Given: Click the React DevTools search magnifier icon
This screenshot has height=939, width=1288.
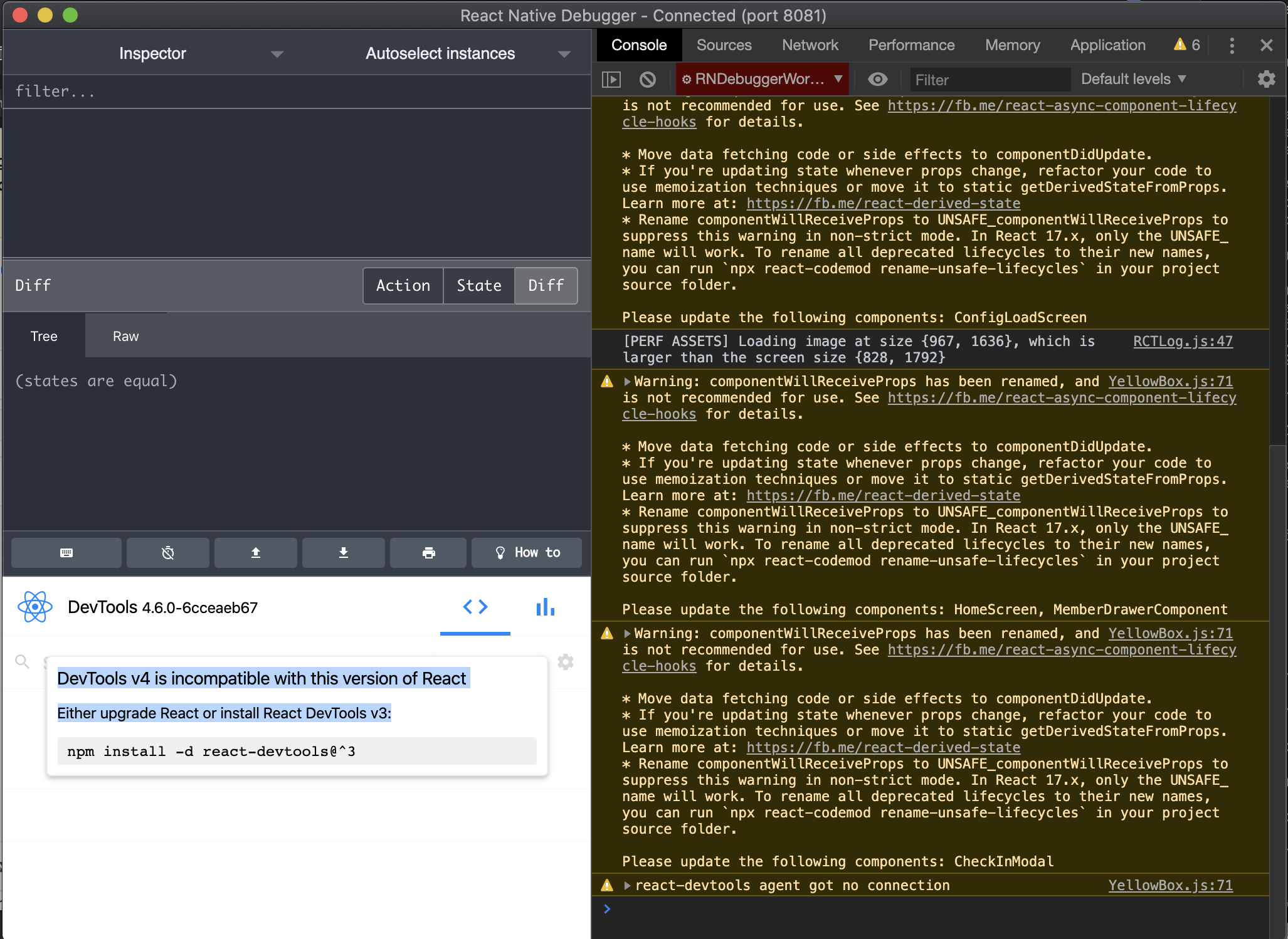Looking at the screenshot, I should click(x=23, y=662).
